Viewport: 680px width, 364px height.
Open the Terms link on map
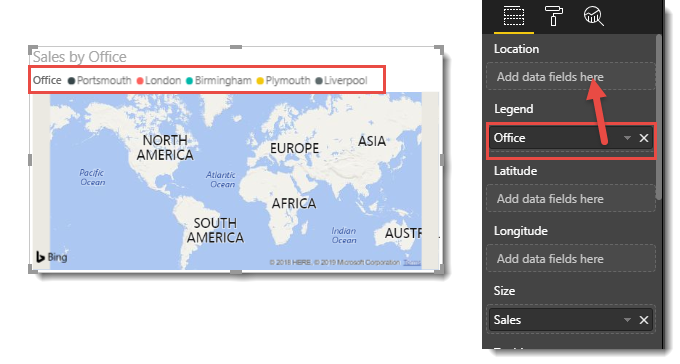[x=412, y=262]
